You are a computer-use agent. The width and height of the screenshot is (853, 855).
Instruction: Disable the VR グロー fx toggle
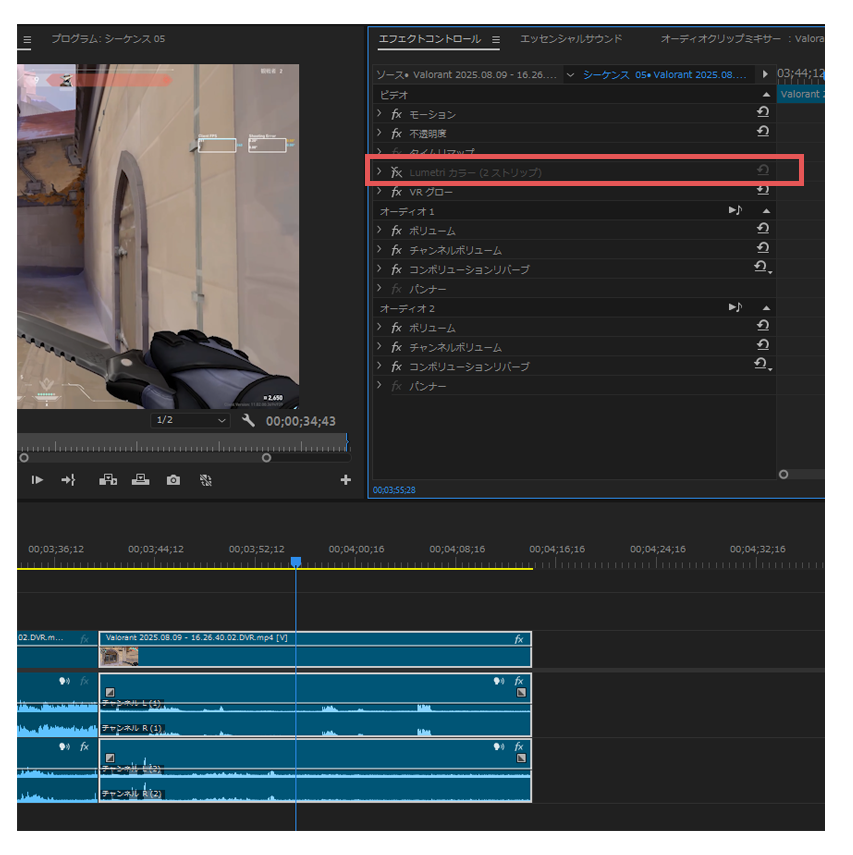point(397,192)
